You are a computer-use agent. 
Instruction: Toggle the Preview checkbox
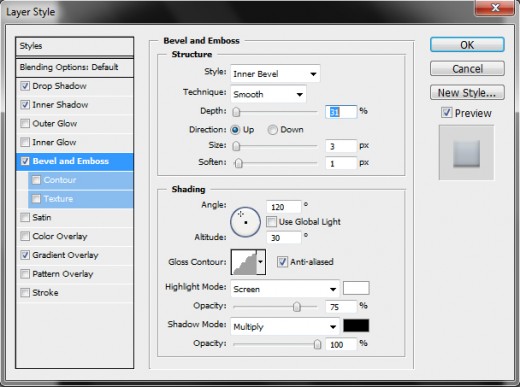[447, 113]
